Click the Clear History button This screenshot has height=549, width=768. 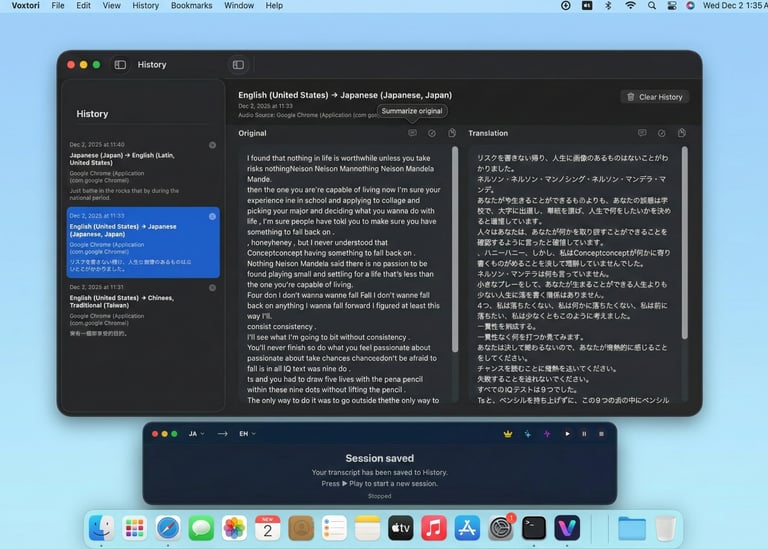point(655,97)
